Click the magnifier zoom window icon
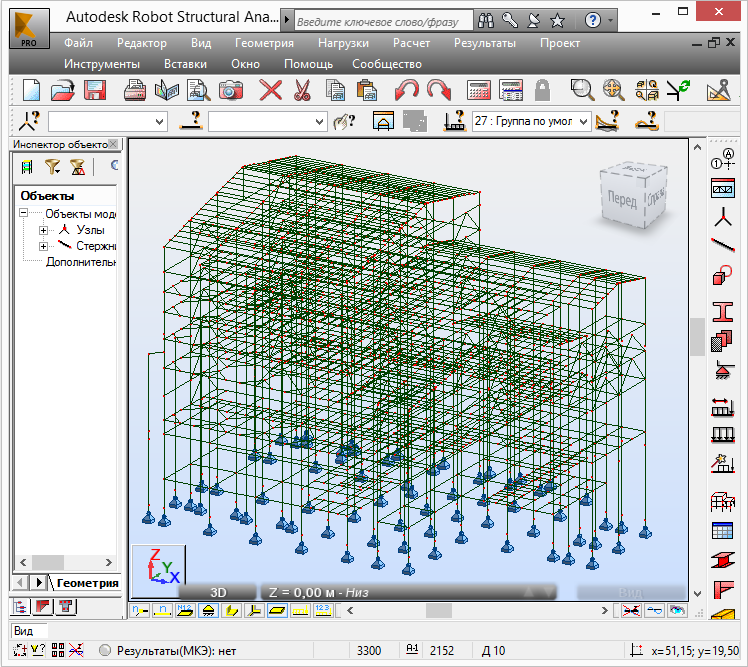 [x=581, y=90]
